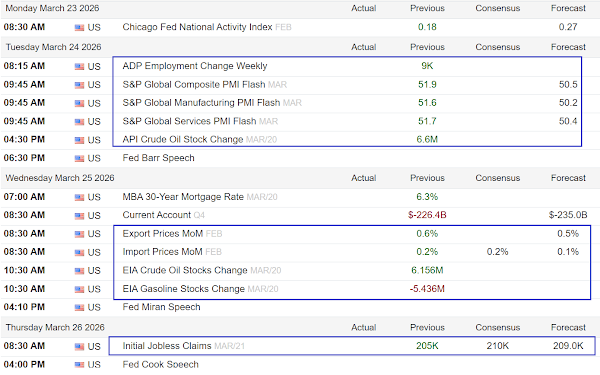600x375 pixels.
Task: Select the API Crude Oil Stock Change event
Action: pyautogui.click(x=183, y=140)
